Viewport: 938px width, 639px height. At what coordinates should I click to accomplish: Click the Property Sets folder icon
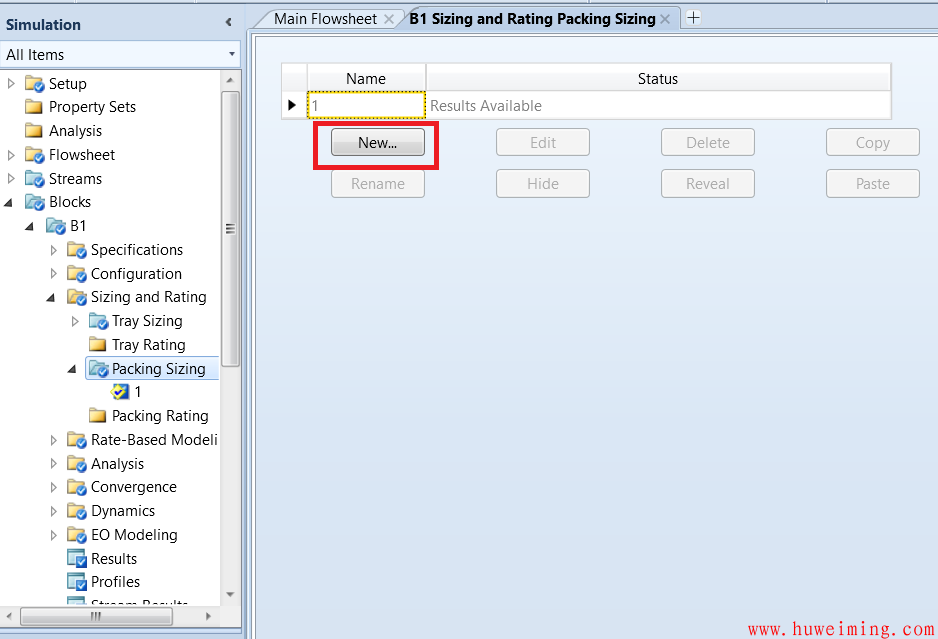[x=34, y=107]
